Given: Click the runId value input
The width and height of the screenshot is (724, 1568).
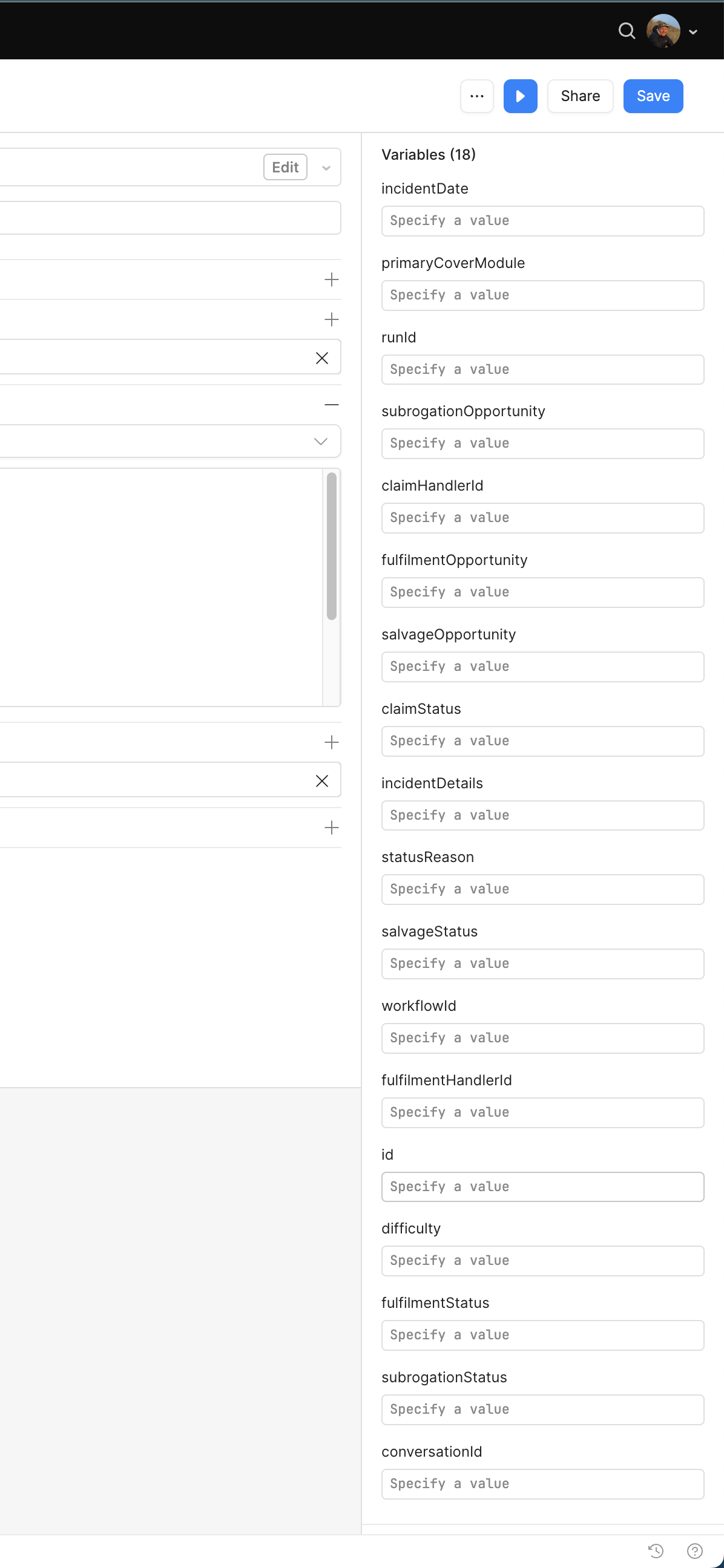Looking at the screenshot, I should tap(542, 370).
